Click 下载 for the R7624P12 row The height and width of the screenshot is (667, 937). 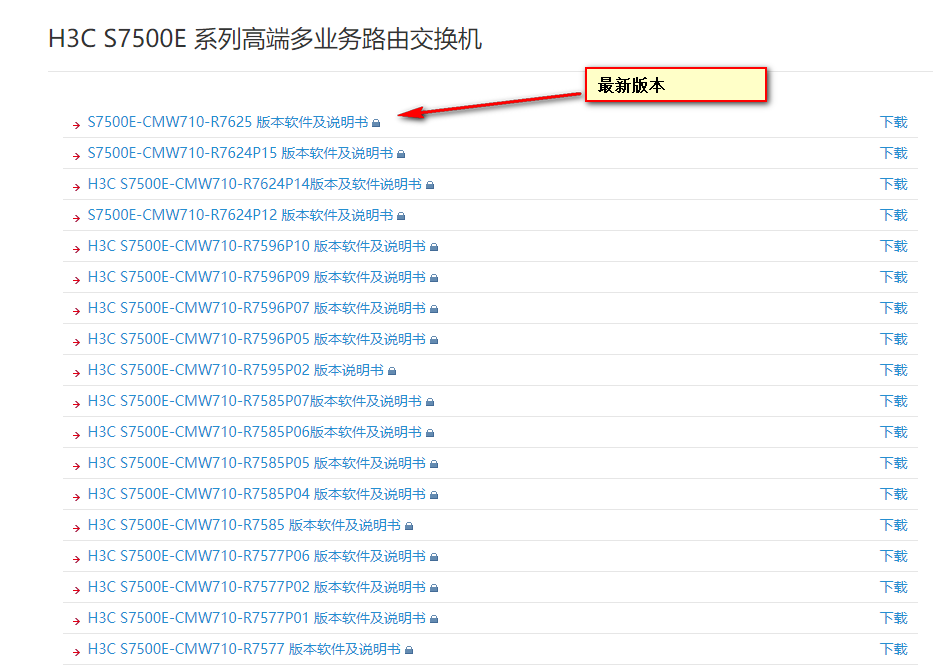tap(894, 215)
